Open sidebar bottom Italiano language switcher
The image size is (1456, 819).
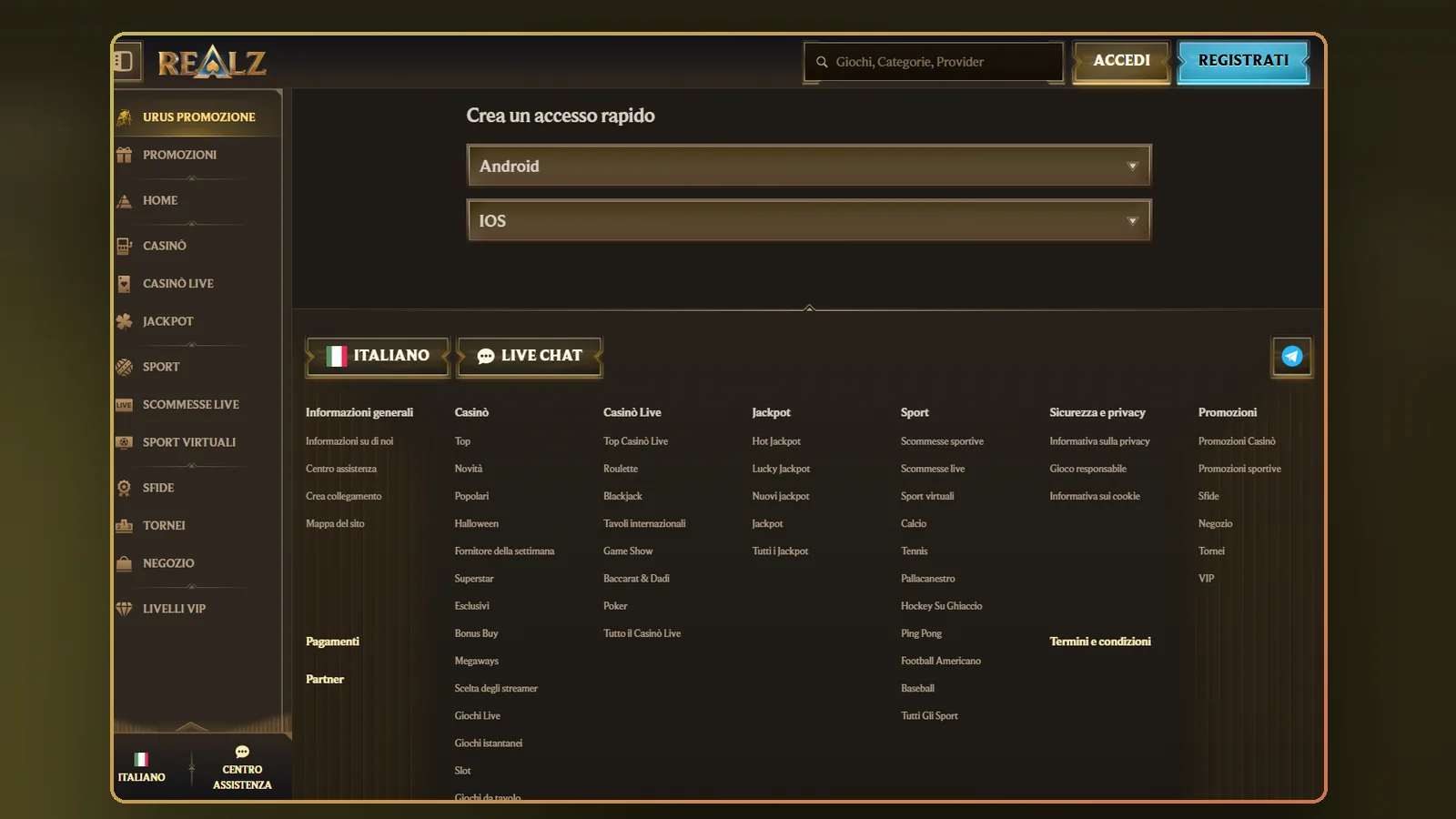click(142, 767)
